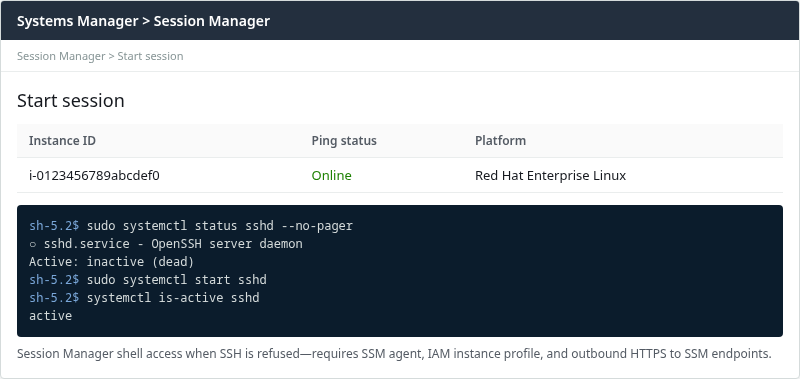800x379 pixels.
Task: Click the Session Manager shell access note caption
Action: 394,353
